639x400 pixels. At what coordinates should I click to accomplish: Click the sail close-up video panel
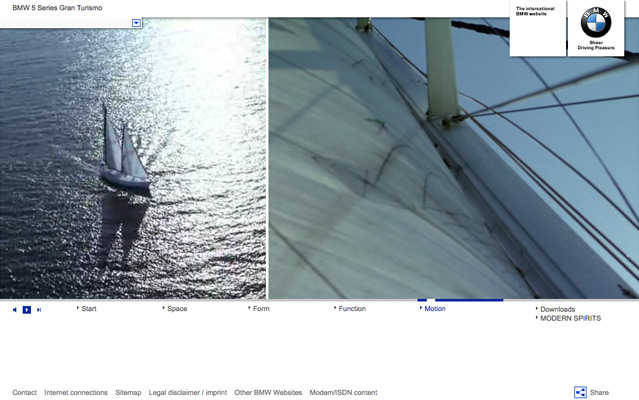tap(454, 158)
